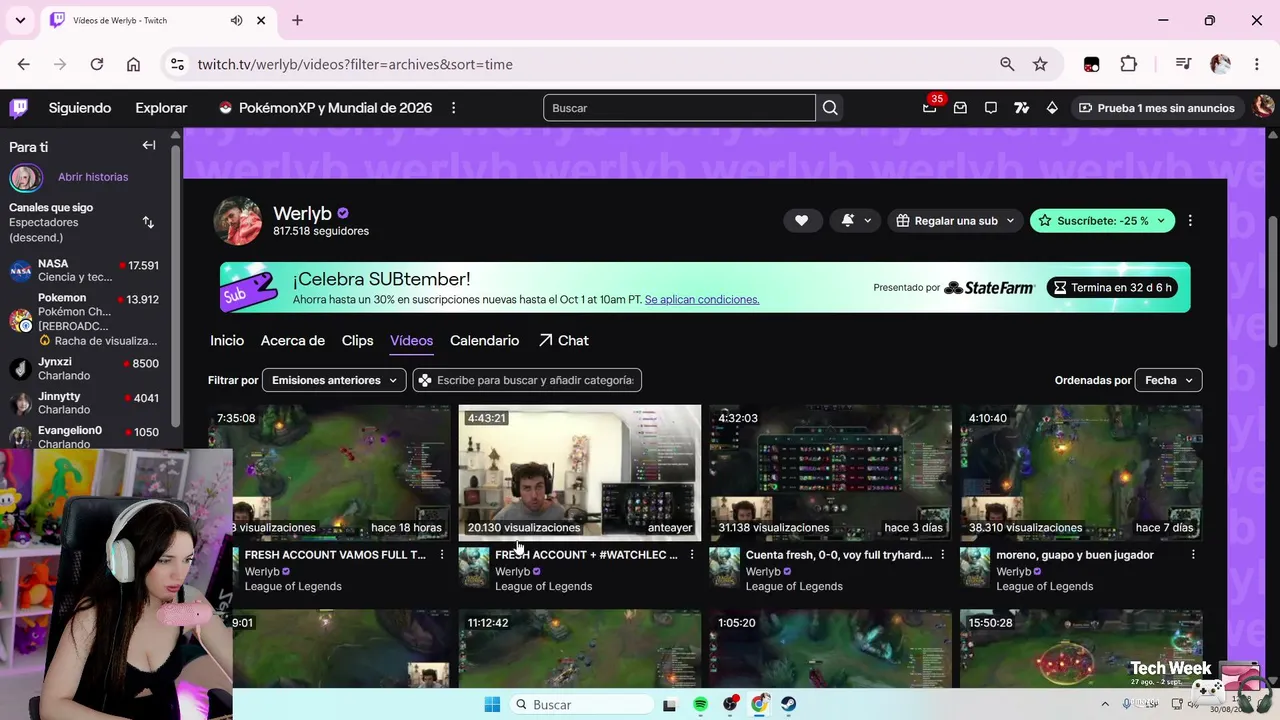Open the Chrome tab search dropdown arrow

pos(20,20)
